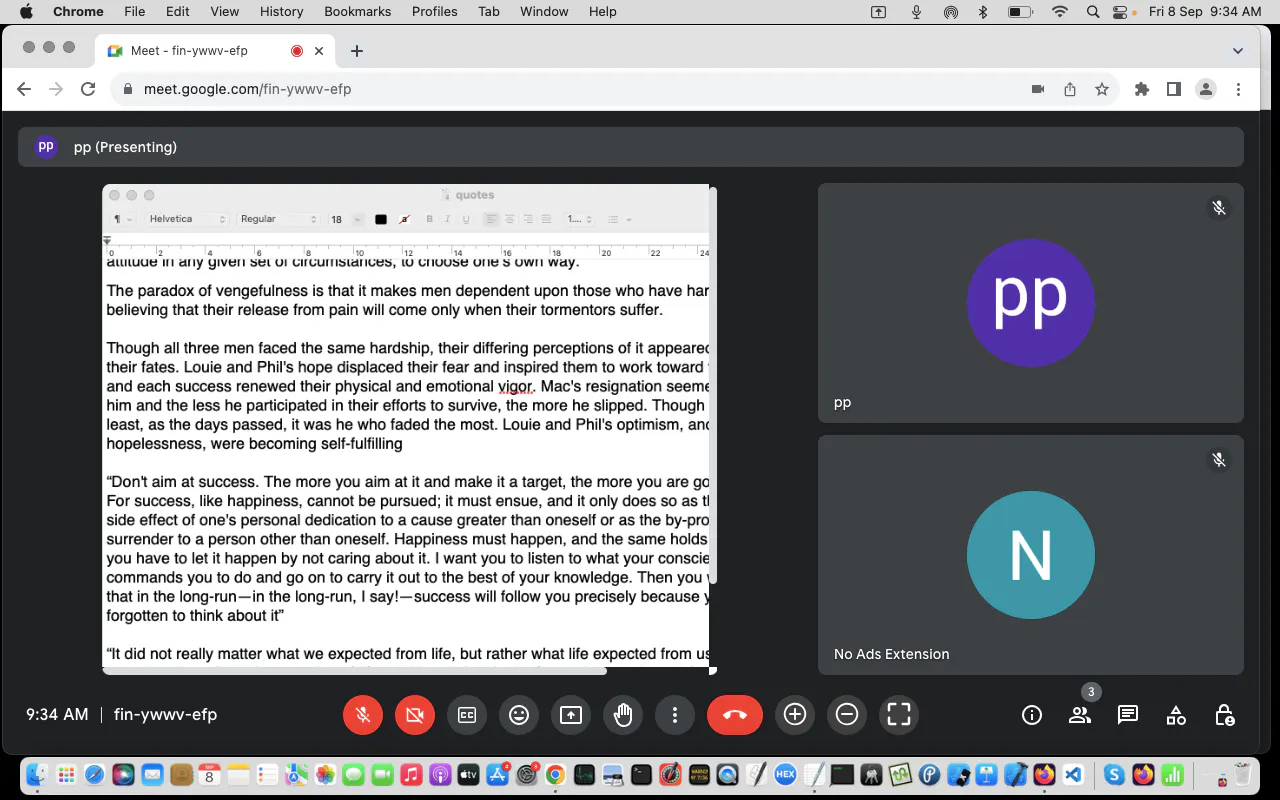
Task: Open macOS Control Center in menu bar
Action: pos(1121,11)
